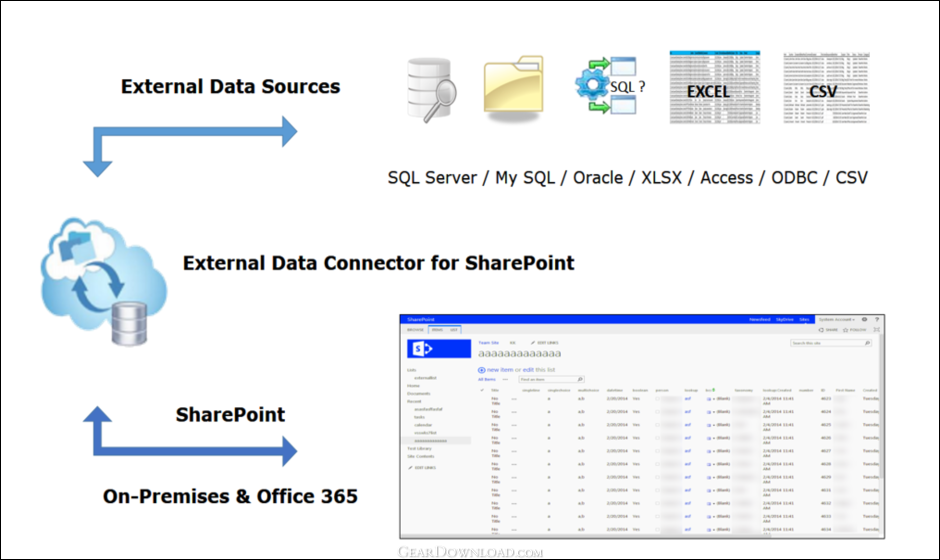Click the cloud sync database icon

pyautogui.click(x=104, y=281)
